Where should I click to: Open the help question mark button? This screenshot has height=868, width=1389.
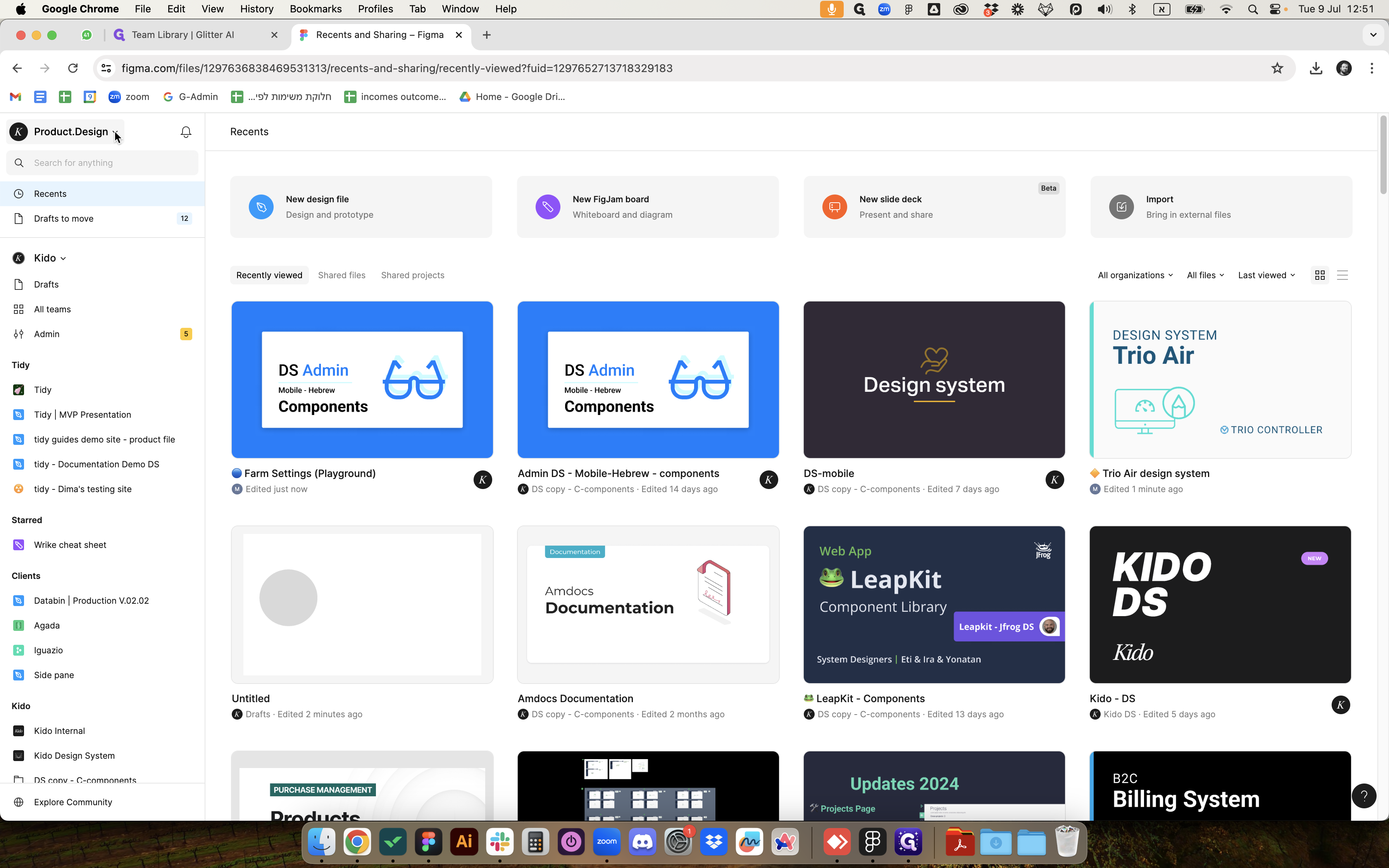[1364, 796]
